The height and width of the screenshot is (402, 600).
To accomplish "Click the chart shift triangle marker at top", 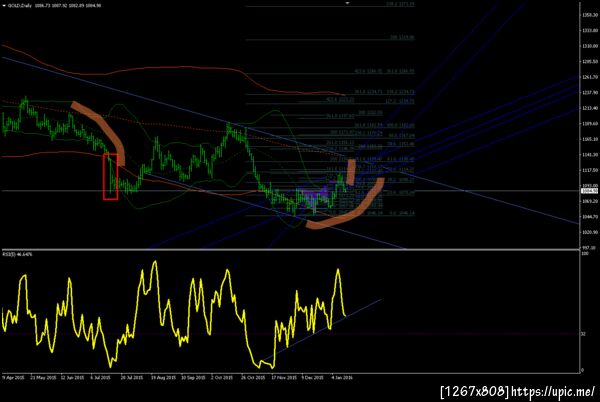I will tap(348, 3).
